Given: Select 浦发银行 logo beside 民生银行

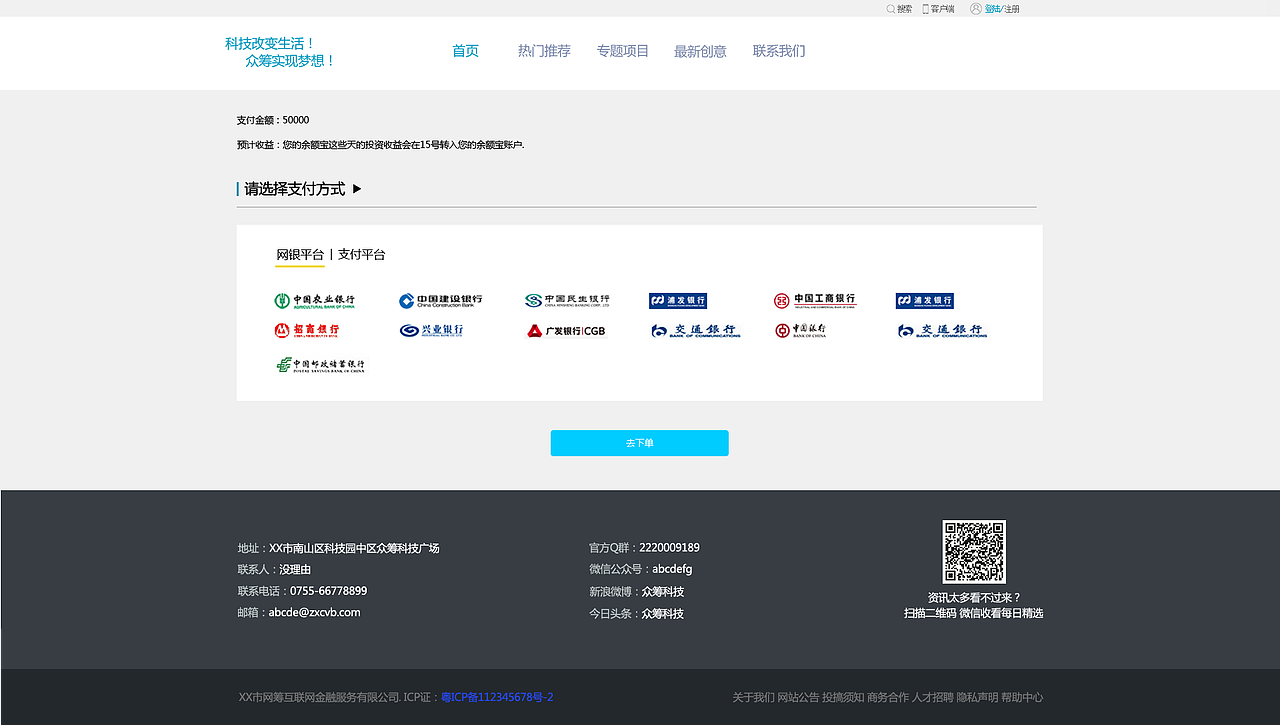Looking at the screenshot, I should coord(678,301).
